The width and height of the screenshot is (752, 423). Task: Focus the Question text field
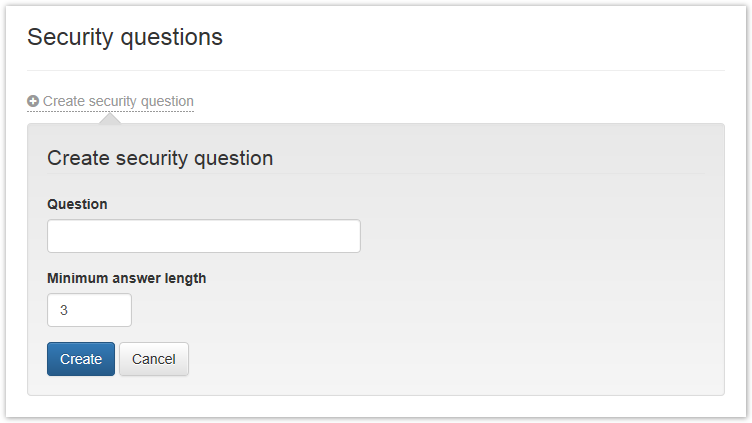(x=203, y=236)
